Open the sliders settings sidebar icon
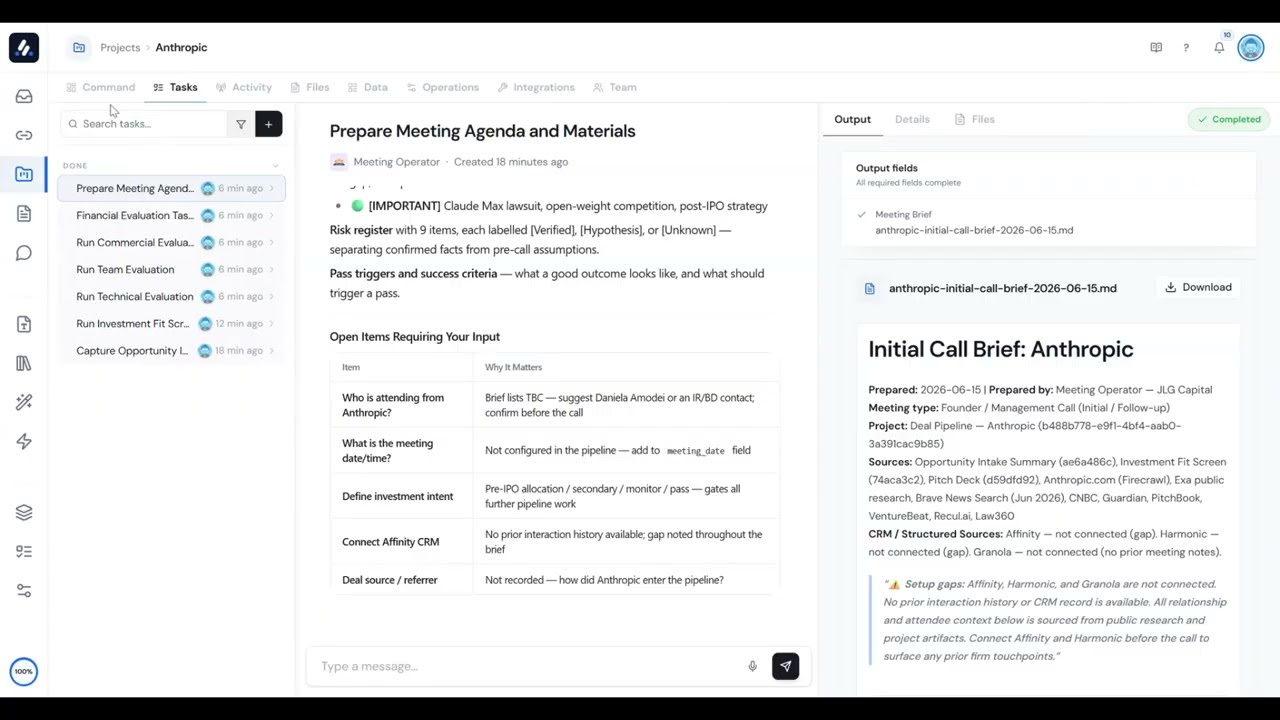This screenshot has height=720, width=1280. 24,591
